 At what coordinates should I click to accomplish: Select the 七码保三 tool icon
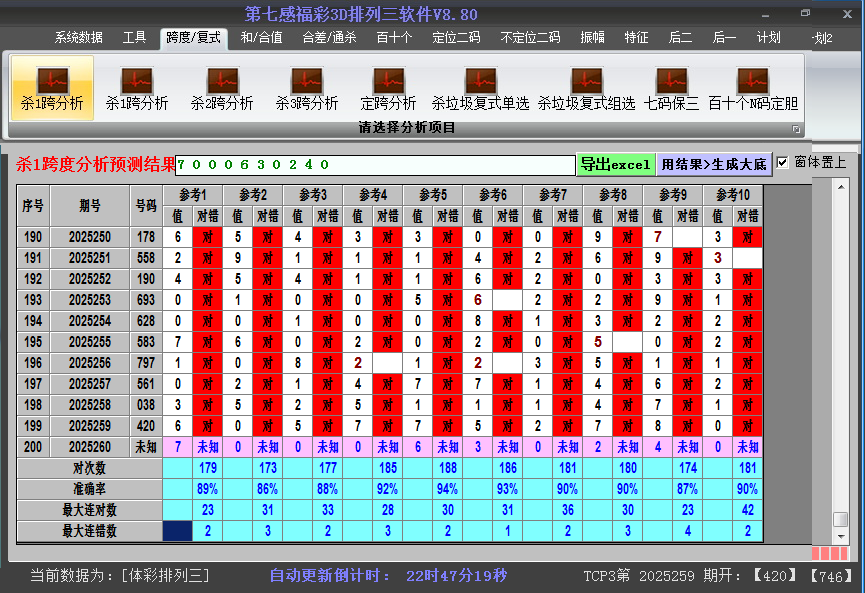[671, 88]
